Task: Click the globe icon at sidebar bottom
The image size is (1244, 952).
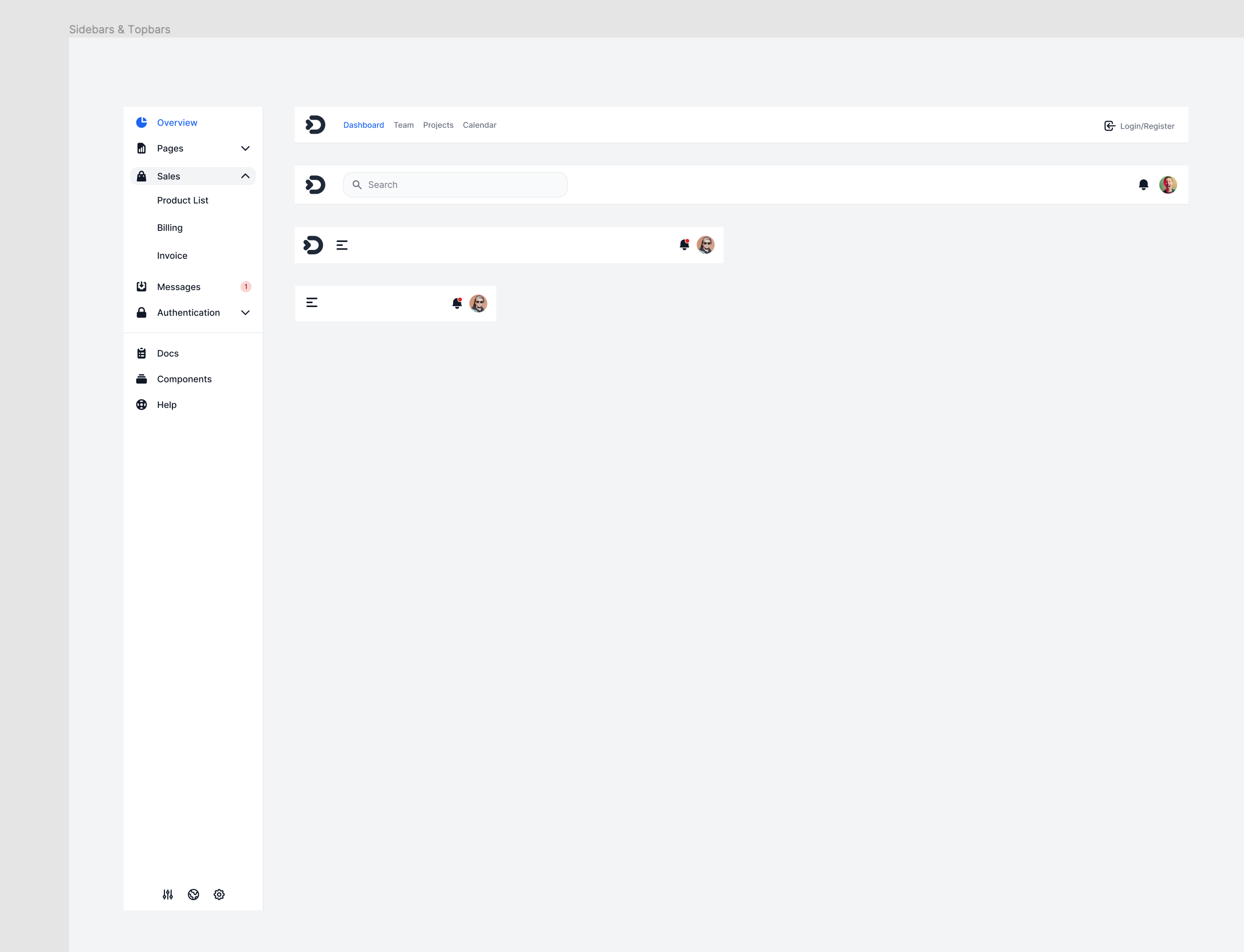Action: tap(194, 895)
